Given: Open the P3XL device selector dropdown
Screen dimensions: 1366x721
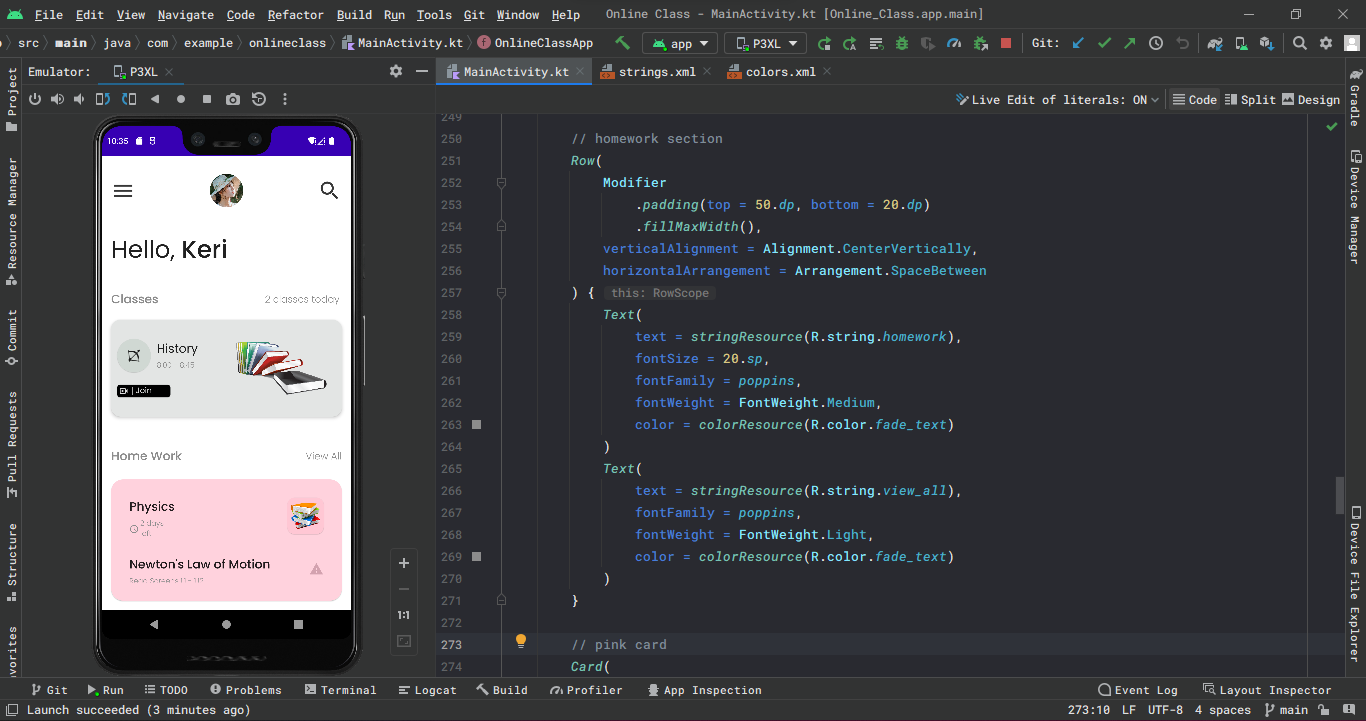Looking at the screenshot, I should (765, 43).
